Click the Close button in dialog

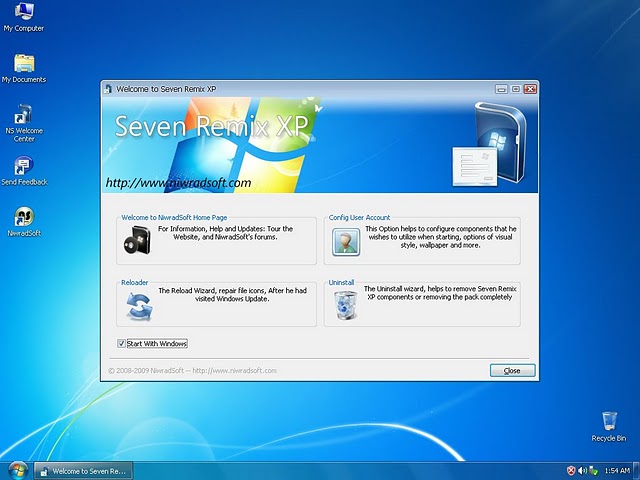click(x=512, y=370)
